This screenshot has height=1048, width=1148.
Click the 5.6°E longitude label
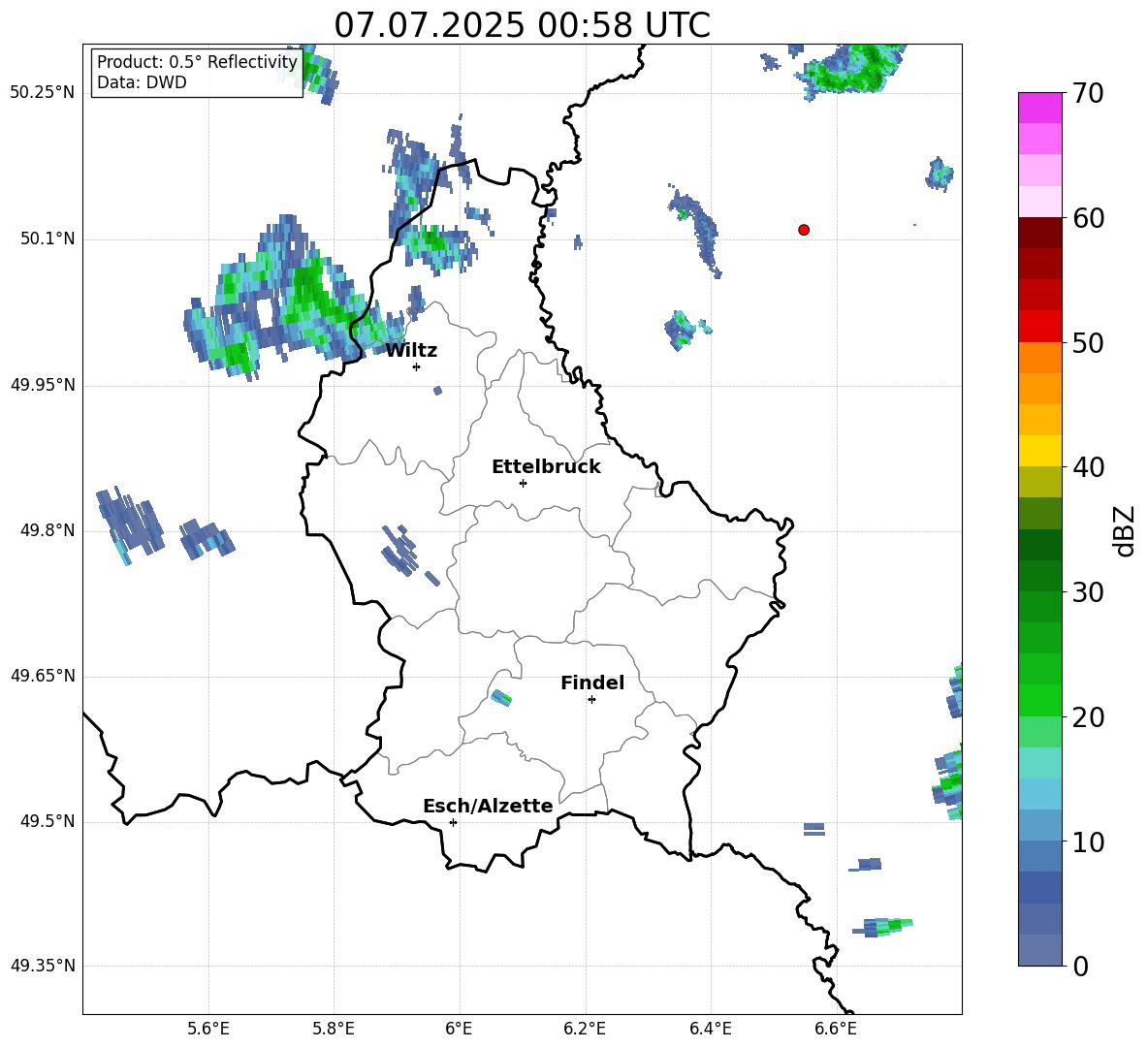[x=208, y=1030]
